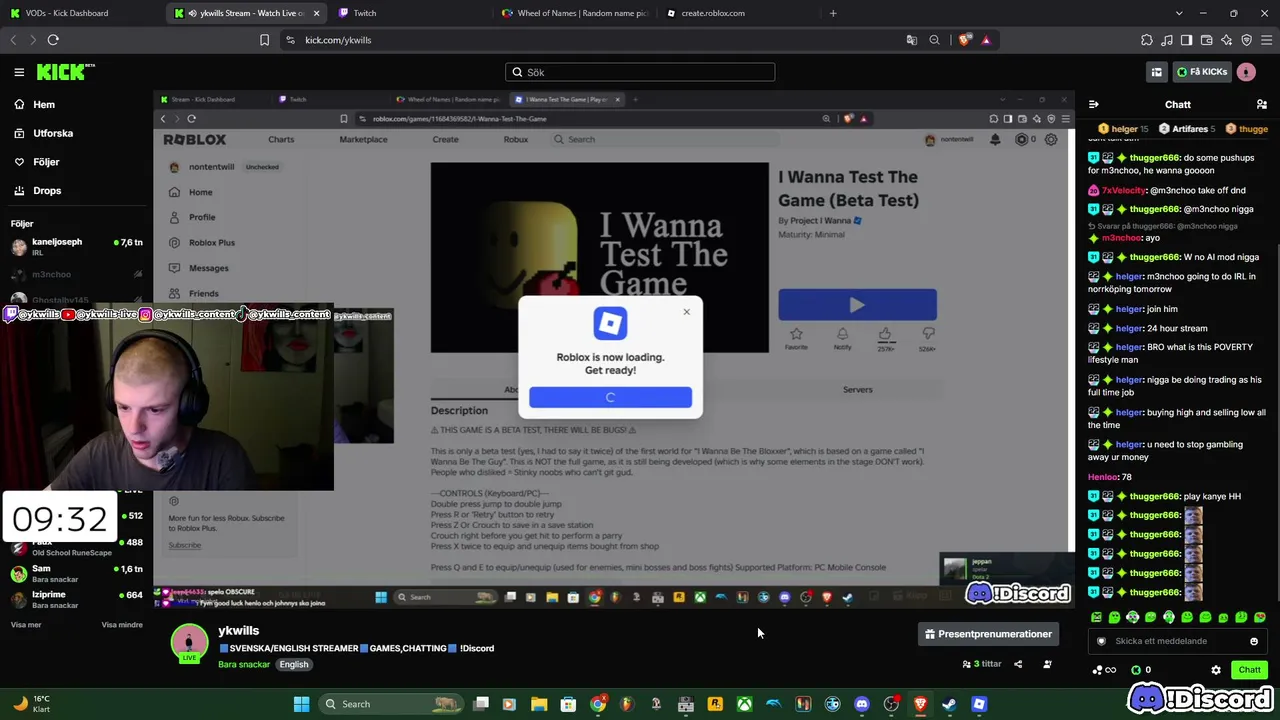The width and height of the screenshot is (1280, 720).
Task: Open Roblox from the taskbar
Action: point(979,704)
